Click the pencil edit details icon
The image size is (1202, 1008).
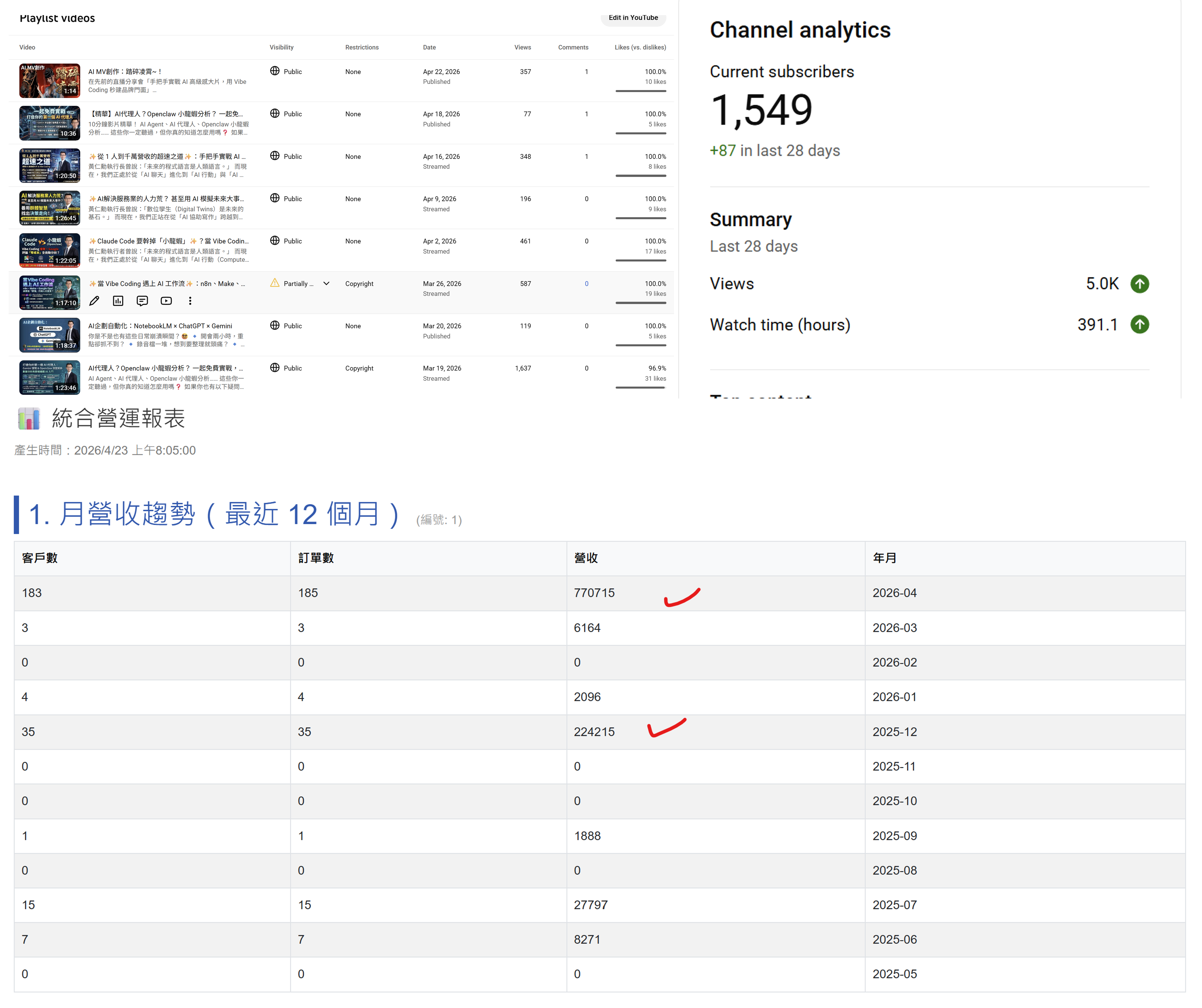pyautogui.click(x=95, y=301)
